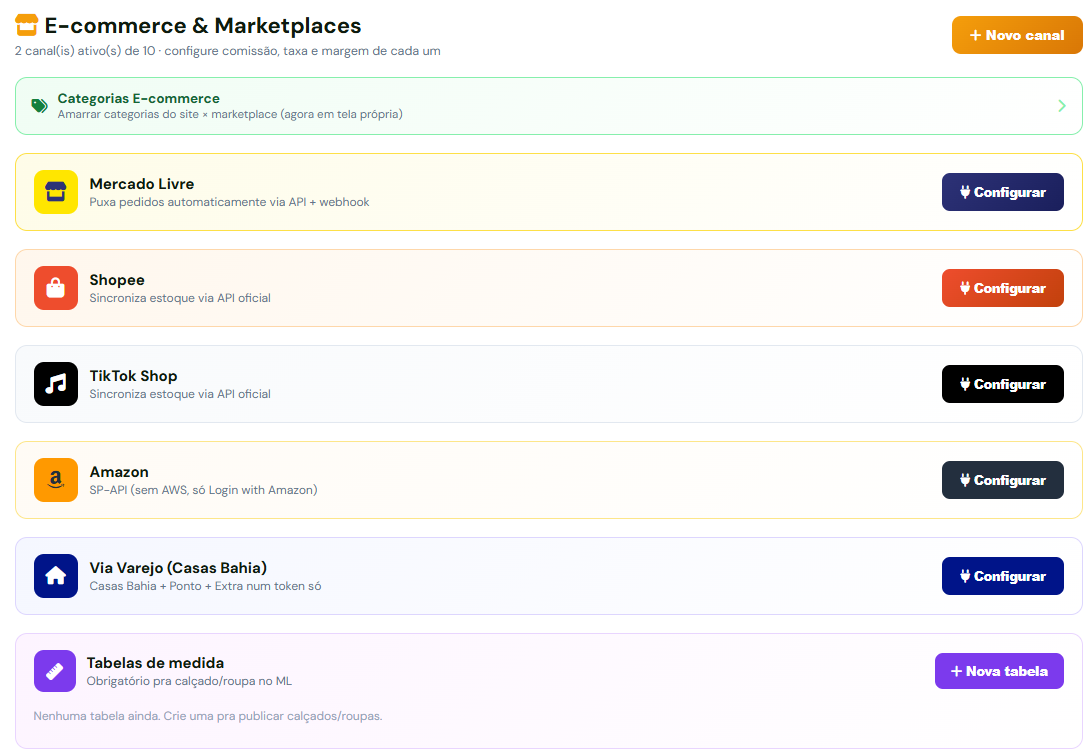Click 'Puxa pedidos automaticamente via API + webhook'
1086x753 pixels.
pos(229,202)
